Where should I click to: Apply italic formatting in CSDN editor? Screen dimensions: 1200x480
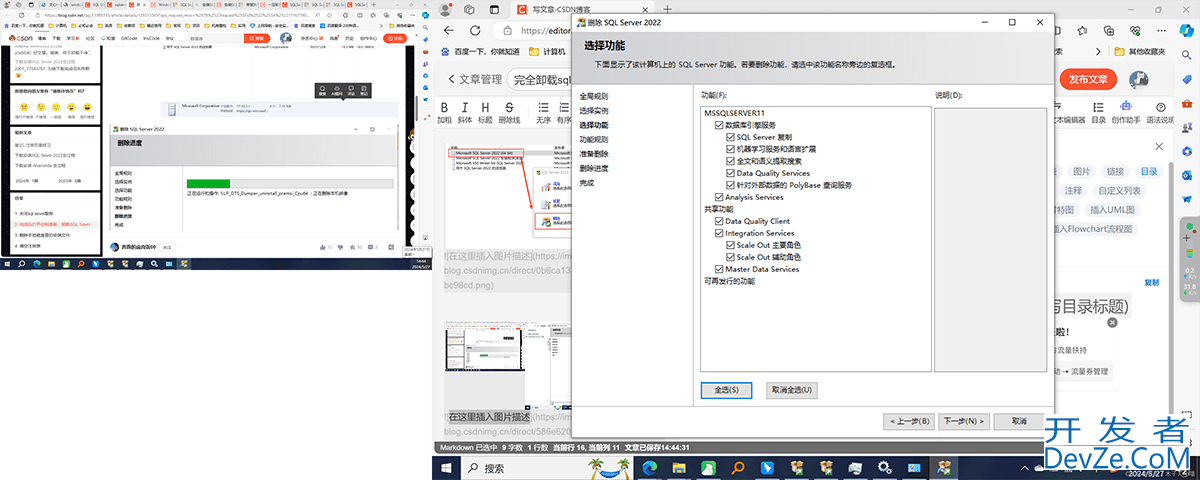click(x=465, y=111)
